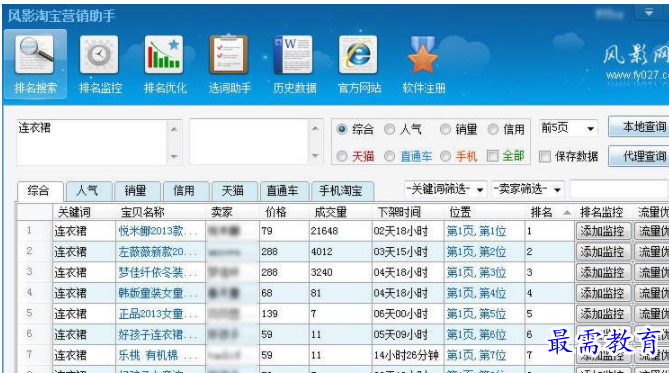Switch to the 手机淘宝 results tab
This screenshot has height=373, width=669.
click(x=343, y=191)
